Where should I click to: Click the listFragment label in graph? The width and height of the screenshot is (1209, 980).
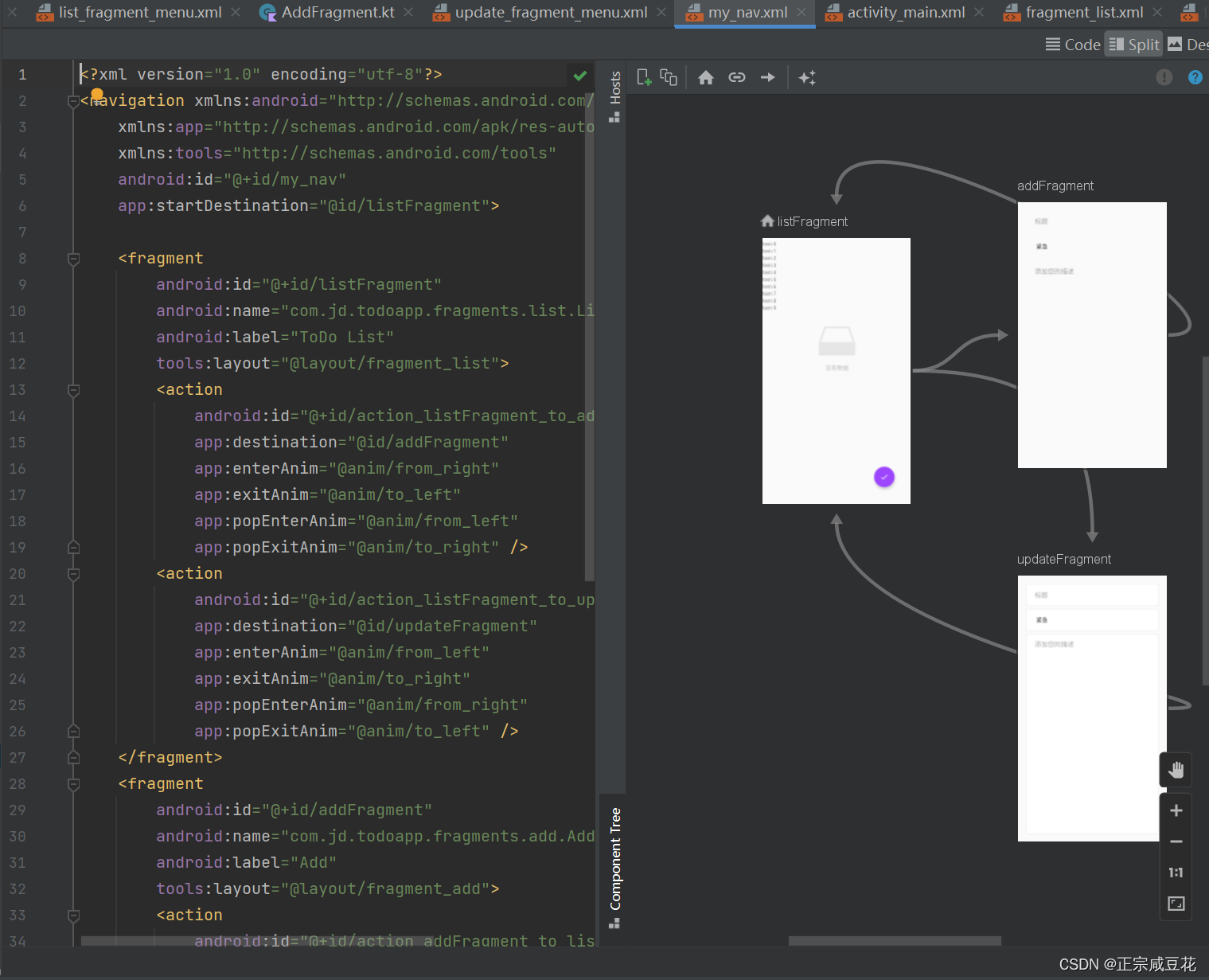coord(812,221)
